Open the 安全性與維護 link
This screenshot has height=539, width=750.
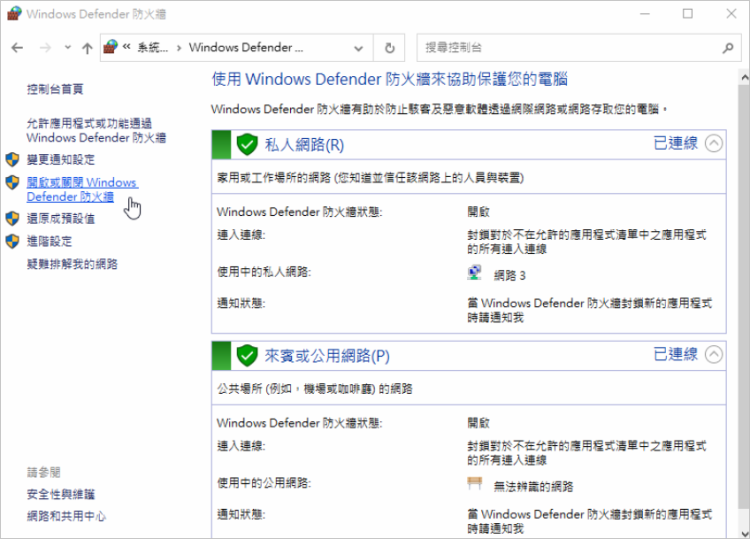pos(61,494)
